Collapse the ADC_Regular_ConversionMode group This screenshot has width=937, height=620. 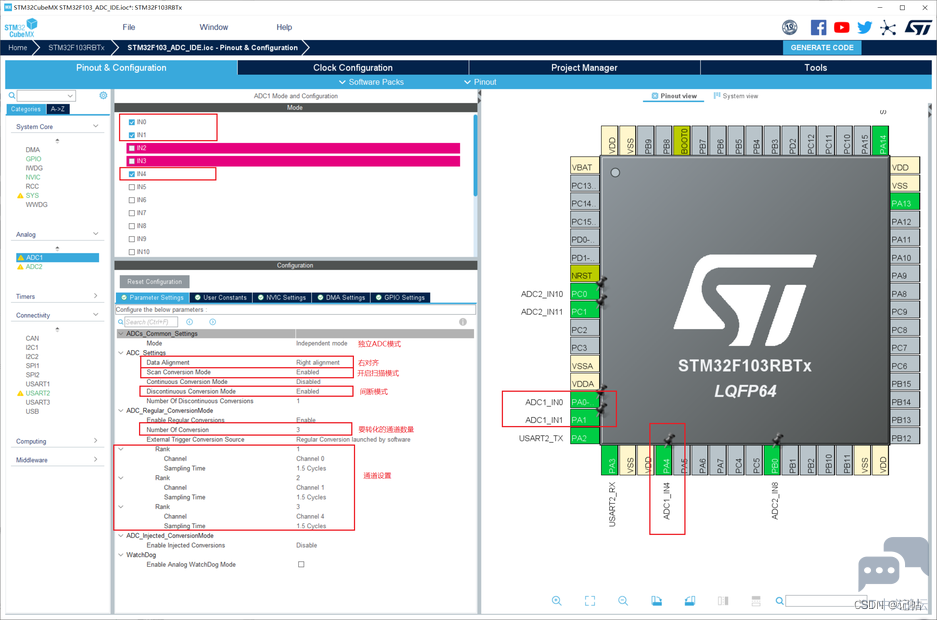[x=121, y=411]
